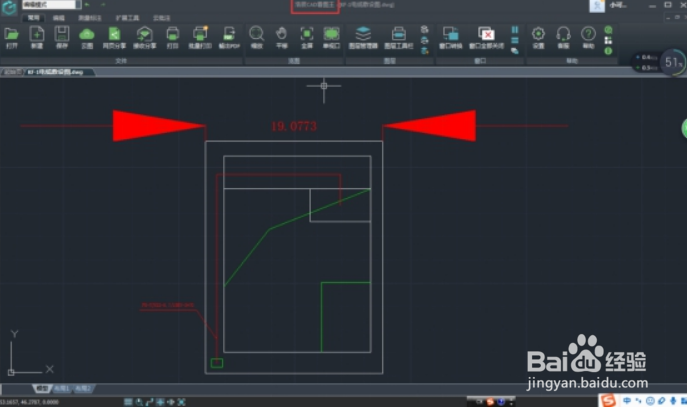This screenshot has height=407, width=687.
Task: Switch to the 云批注 ribbon tab
Action: click(x=161, y=18)
